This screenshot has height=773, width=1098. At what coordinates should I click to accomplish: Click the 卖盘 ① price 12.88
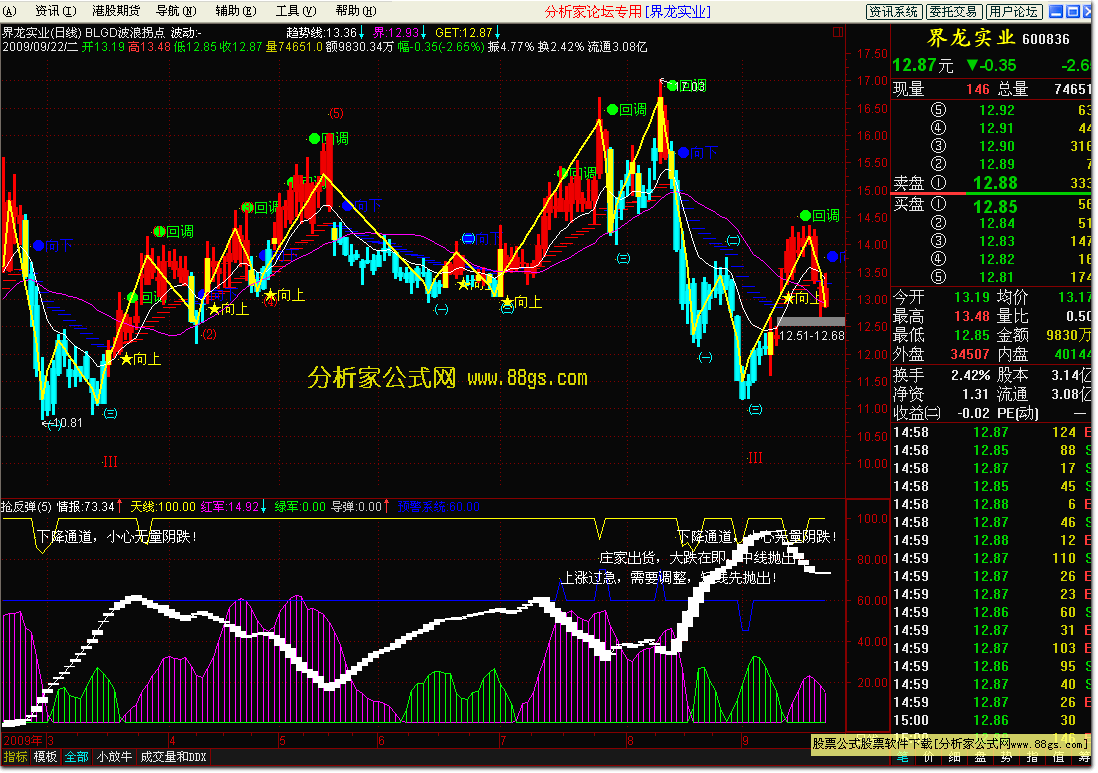[x=995, y=183]
